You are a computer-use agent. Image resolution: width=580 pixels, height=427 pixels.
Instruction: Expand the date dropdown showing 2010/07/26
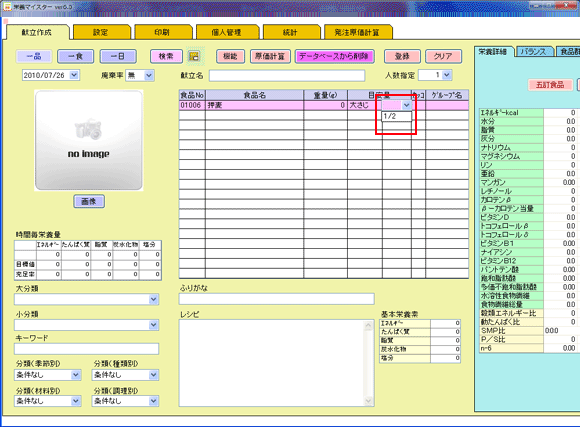point(74,75)
